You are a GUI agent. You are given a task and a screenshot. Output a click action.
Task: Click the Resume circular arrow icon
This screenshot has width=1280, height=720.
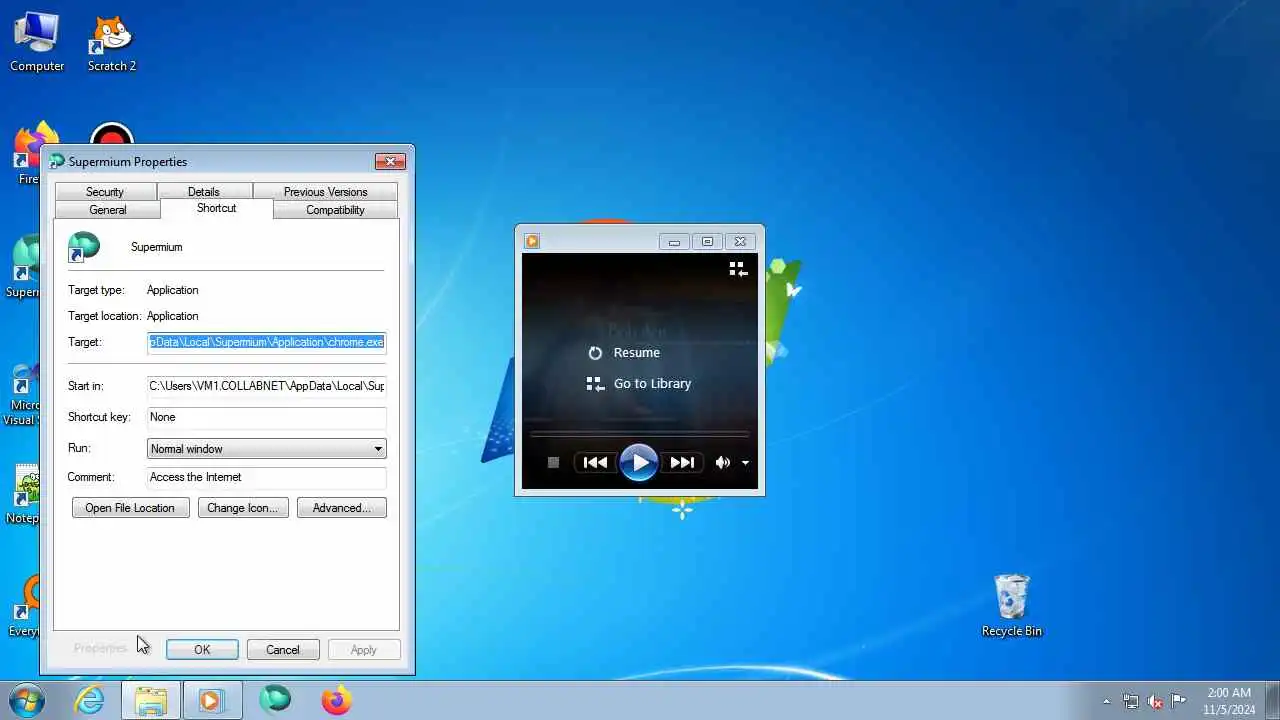click(x=595, y=353)
